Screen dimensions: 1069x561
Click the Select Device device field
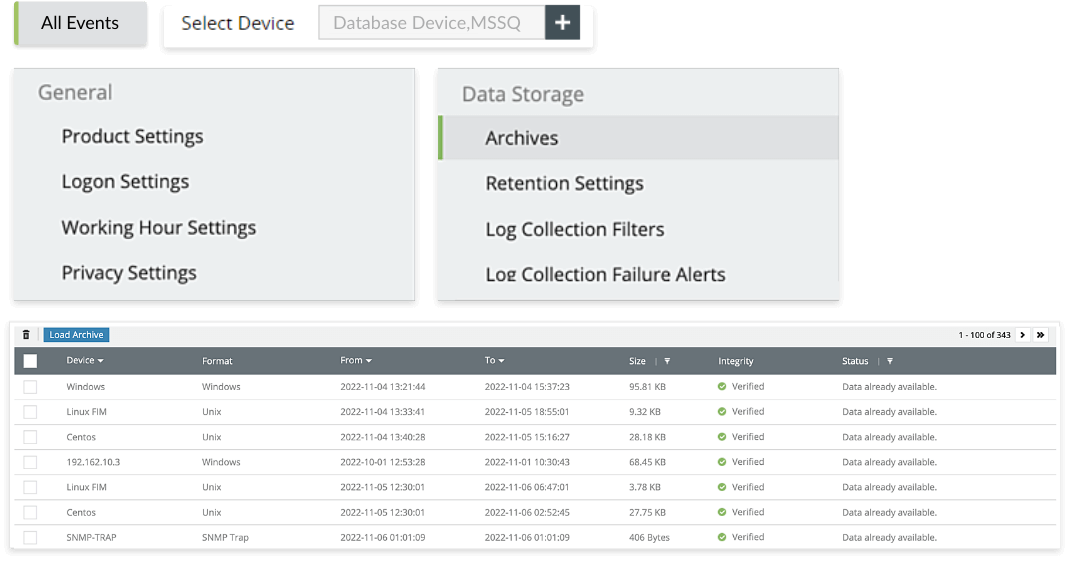point(432,22)
